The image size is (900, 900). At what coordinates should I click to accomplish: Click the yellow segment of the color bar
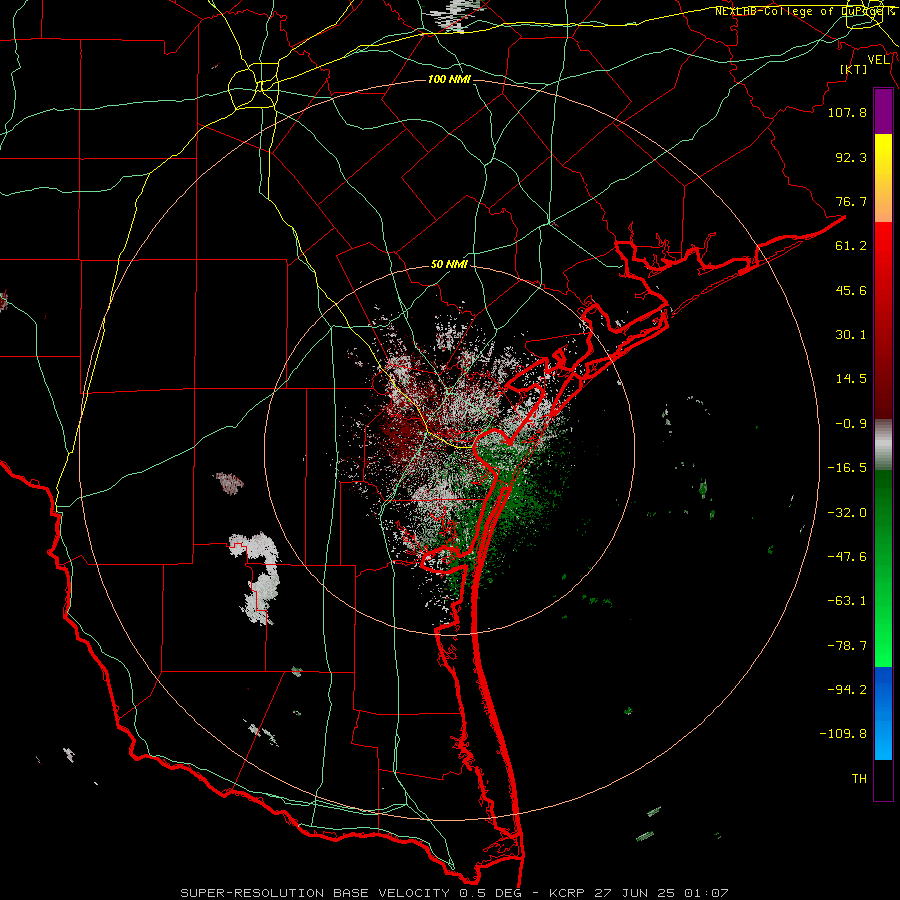click(883, 177)
